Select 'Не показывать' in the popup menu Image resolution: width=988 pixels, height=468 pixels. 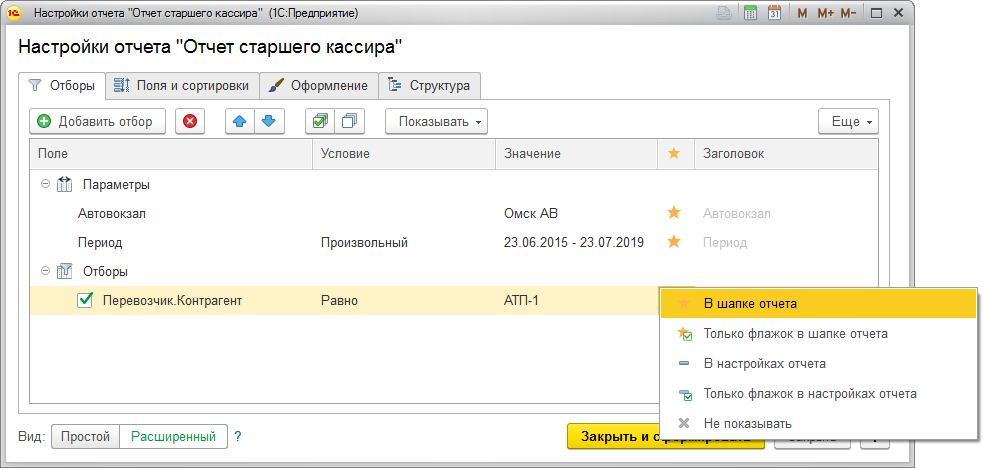pyautogui.click(x=747, y=423)
